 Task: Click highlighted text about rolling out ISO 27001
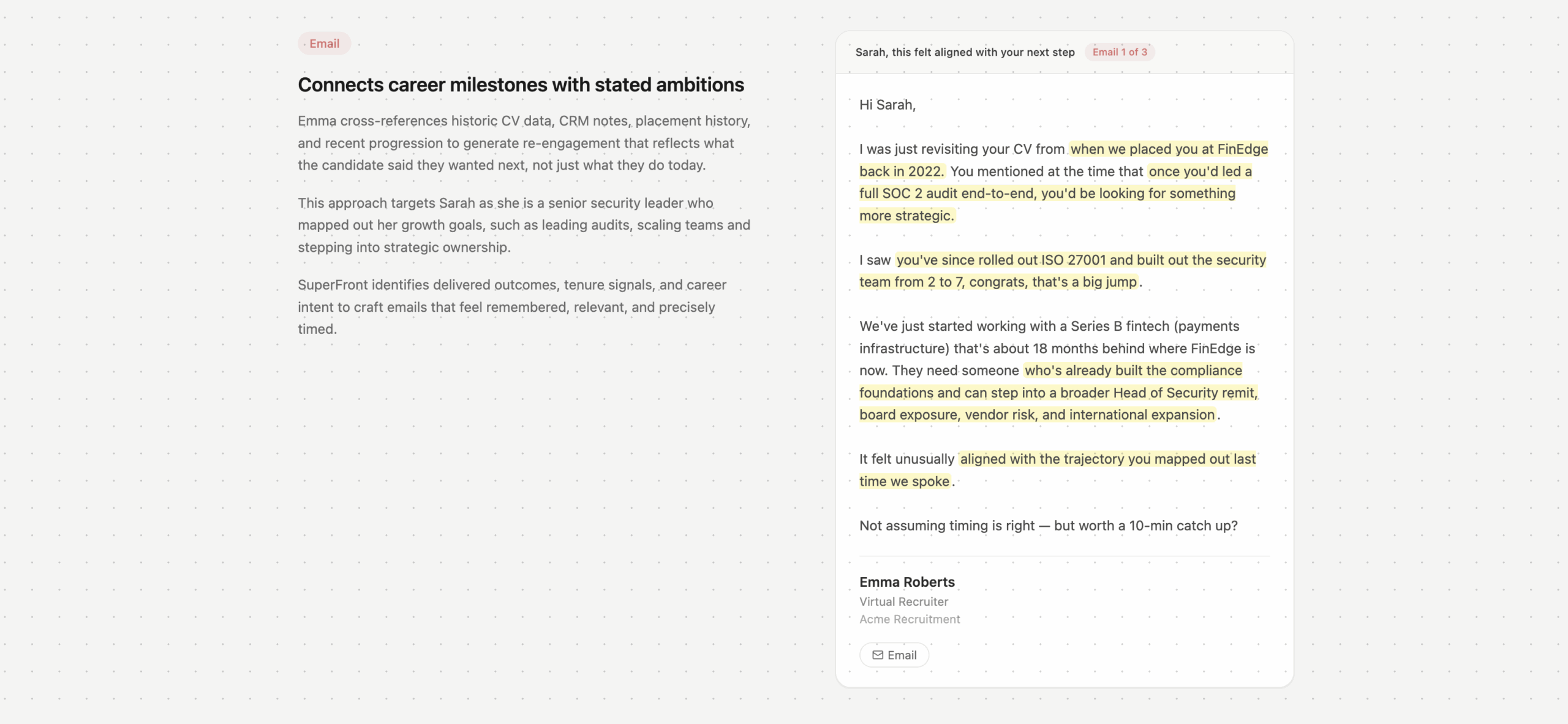click(x=1080, y=260)
